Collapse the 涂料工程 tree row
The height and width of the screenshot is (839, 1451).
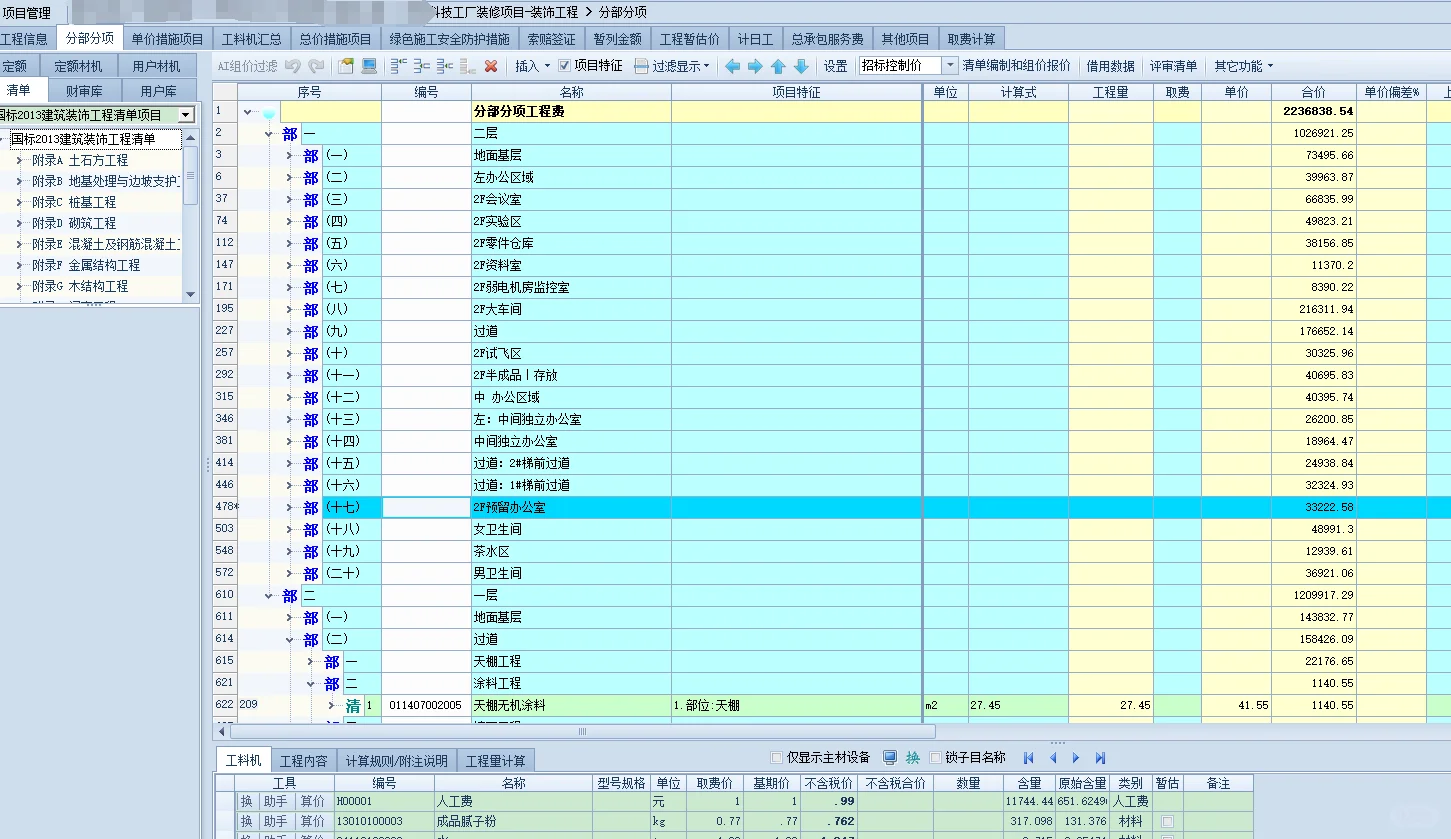310,683
